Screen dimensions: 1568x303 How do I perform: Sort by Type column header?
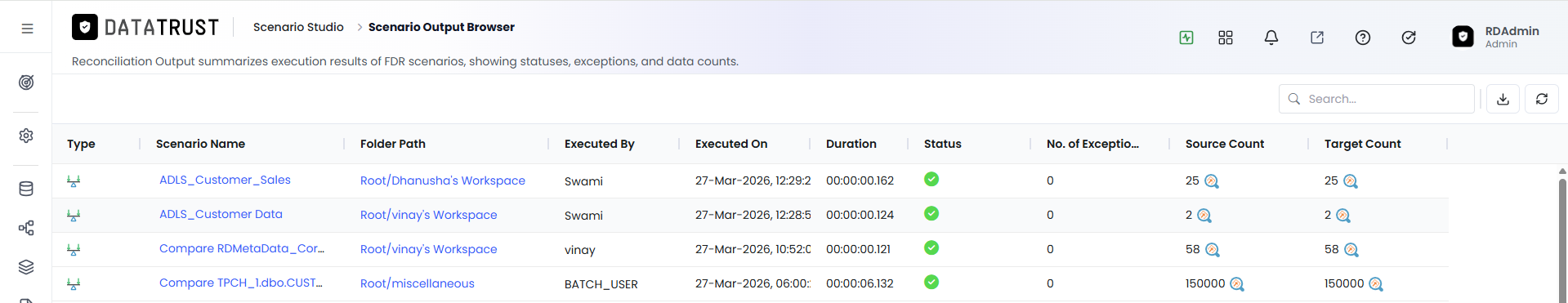[81, 144]
